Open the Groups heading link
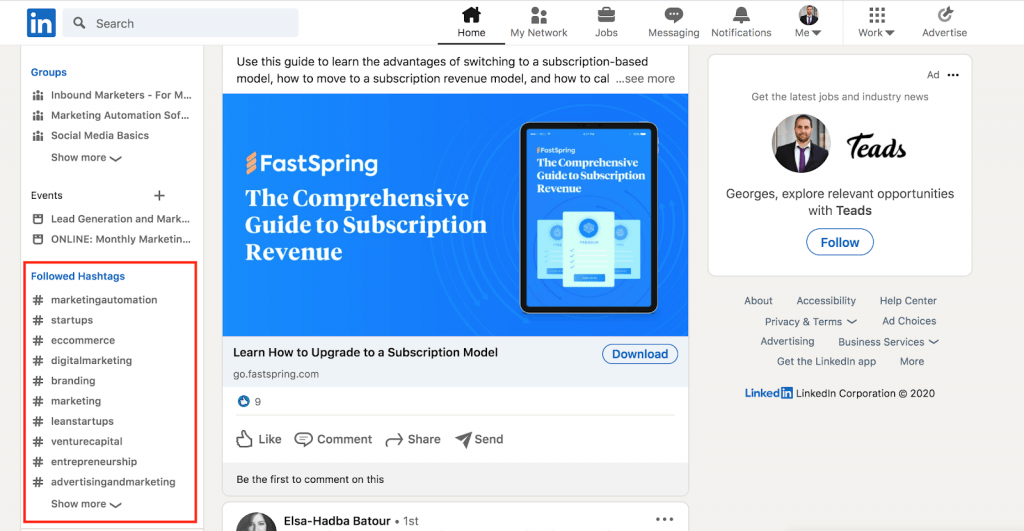 tap(48, 72)
